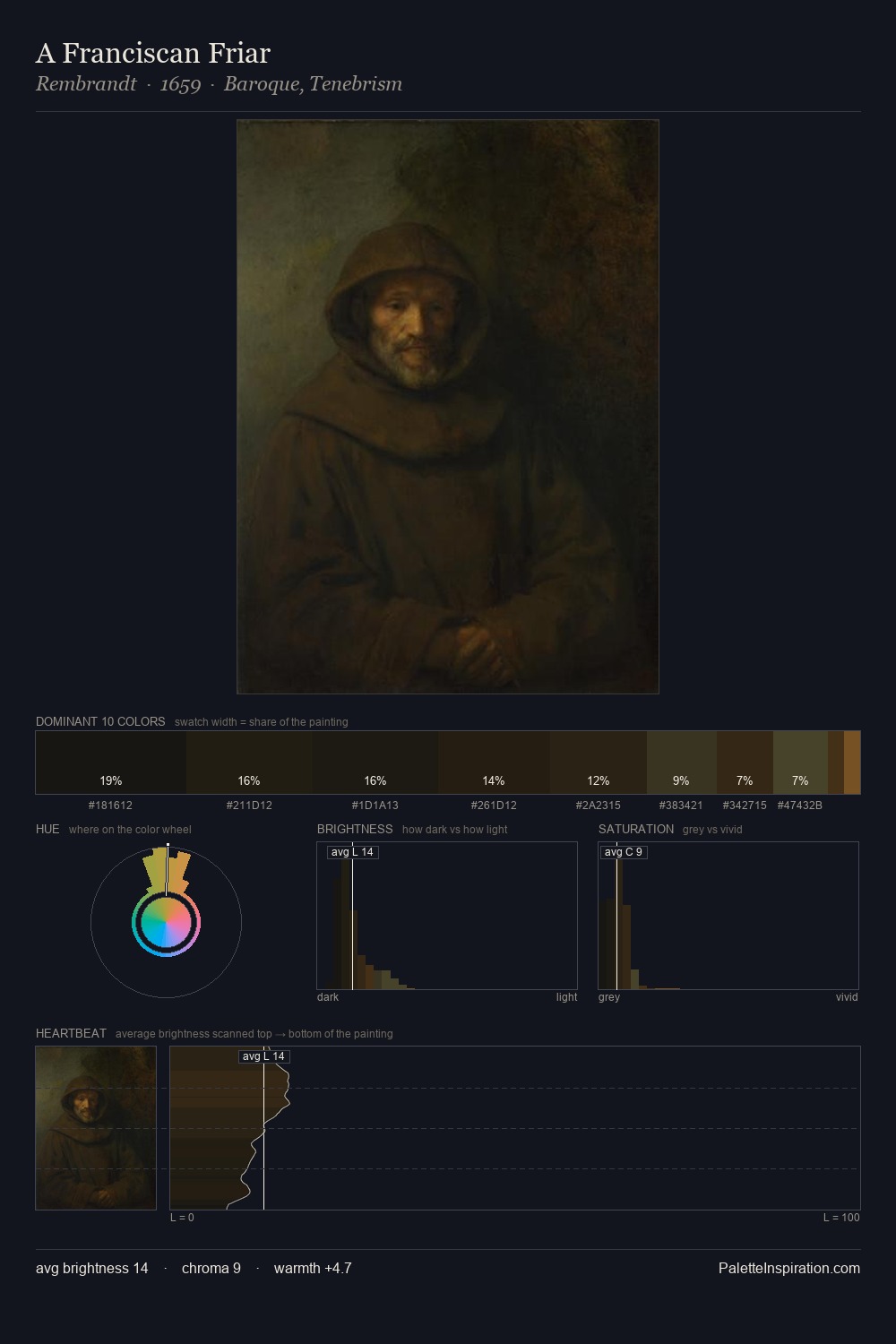Click the small heartbeat painting thumbnail
Viewport: 896px width, 1344px height.
click(96, 1128)
